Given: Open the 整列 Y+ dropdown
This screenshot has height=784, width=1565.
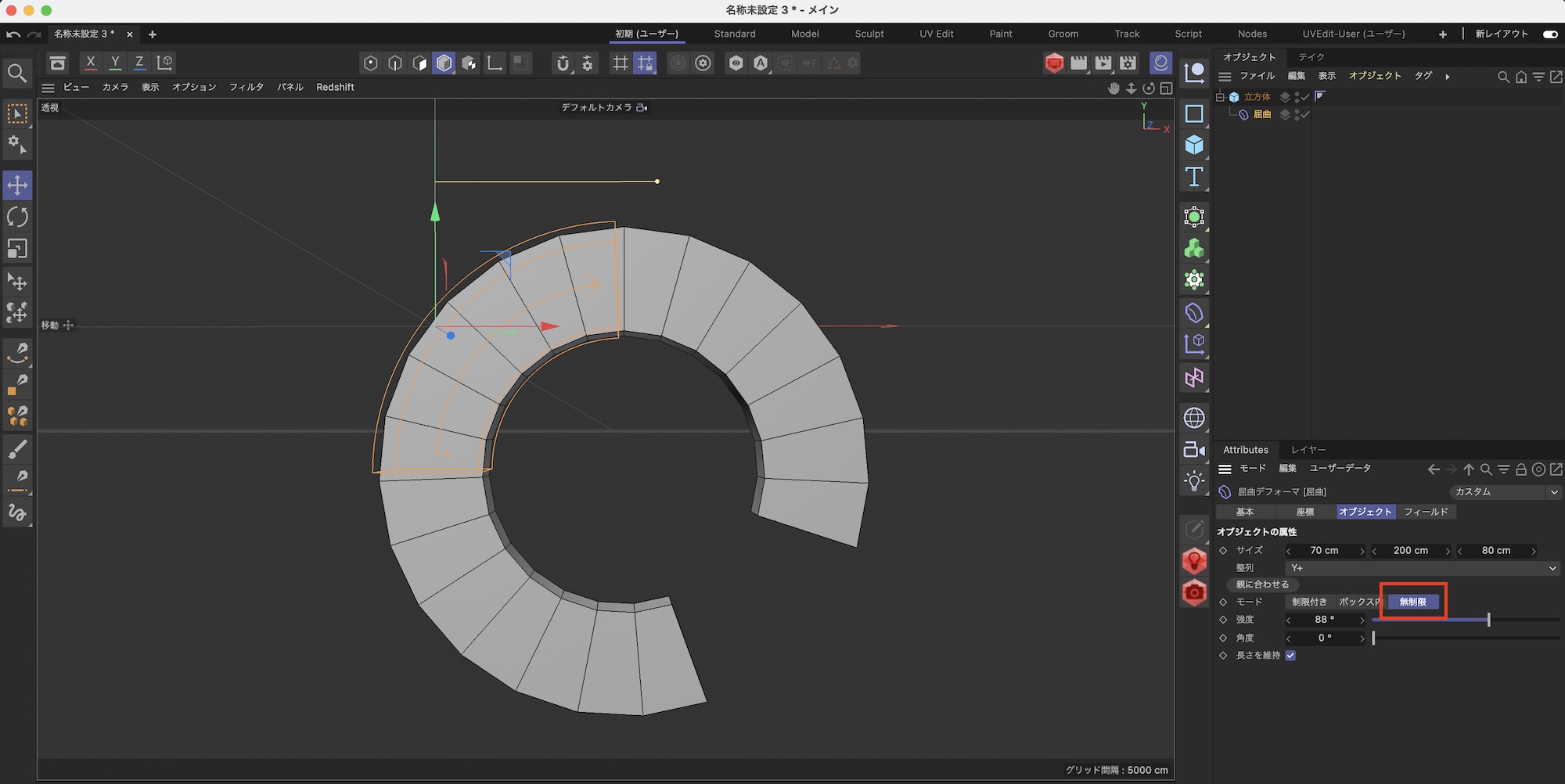Looking at the screenshot, I should [1422, 568].
